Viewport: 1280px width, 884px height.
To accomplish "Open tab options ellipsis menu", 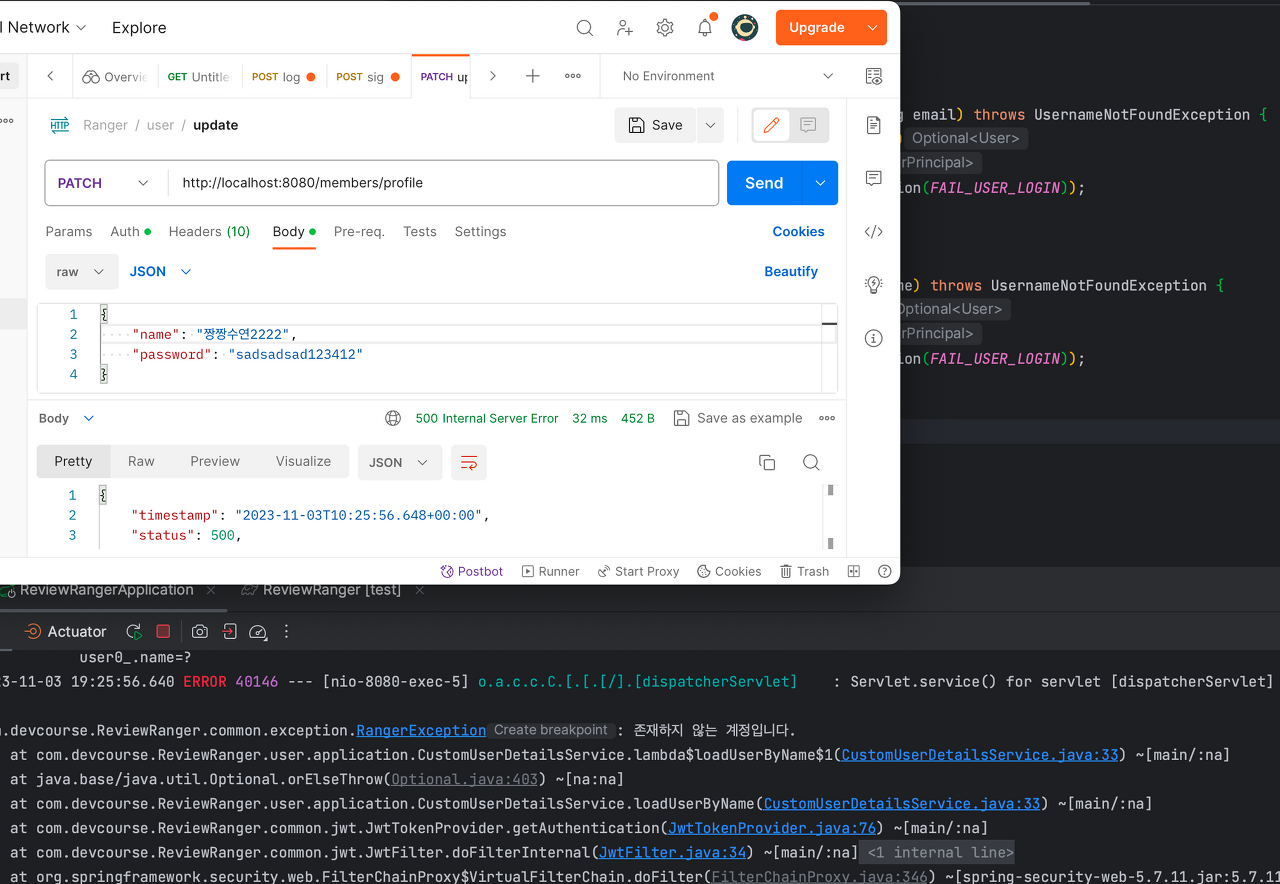I will (x=573, y=76).
